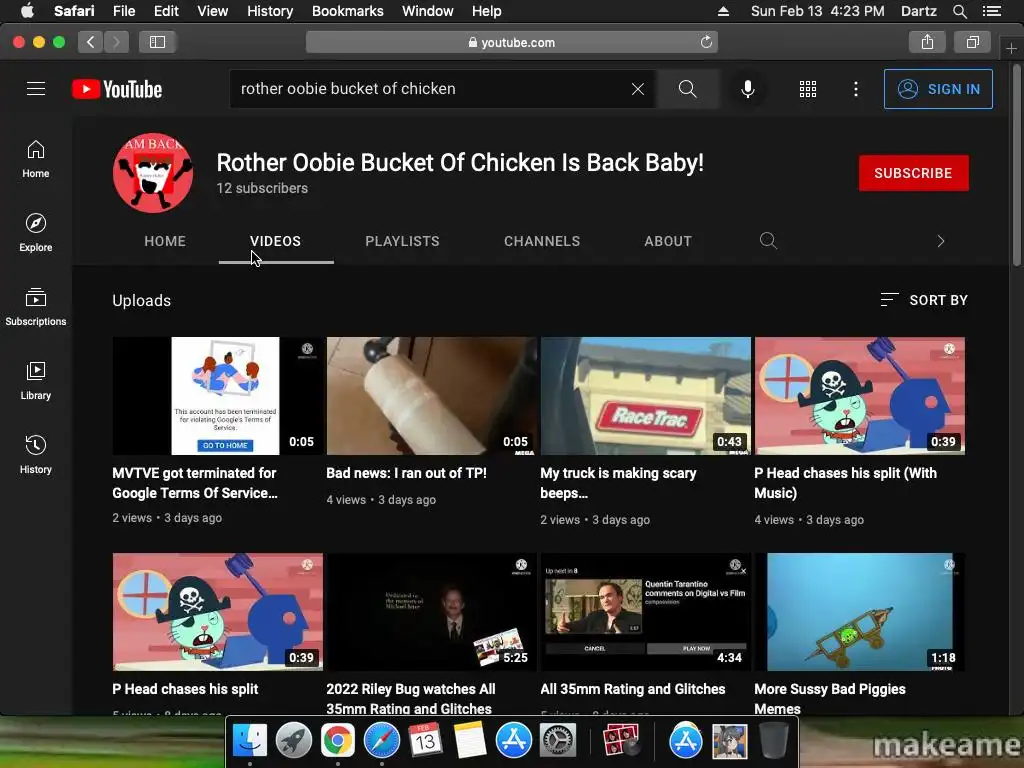This screenshot has width=1024, height=768.
Task: Open Photo Booth from the Dock
Action: tap(620, 741)
